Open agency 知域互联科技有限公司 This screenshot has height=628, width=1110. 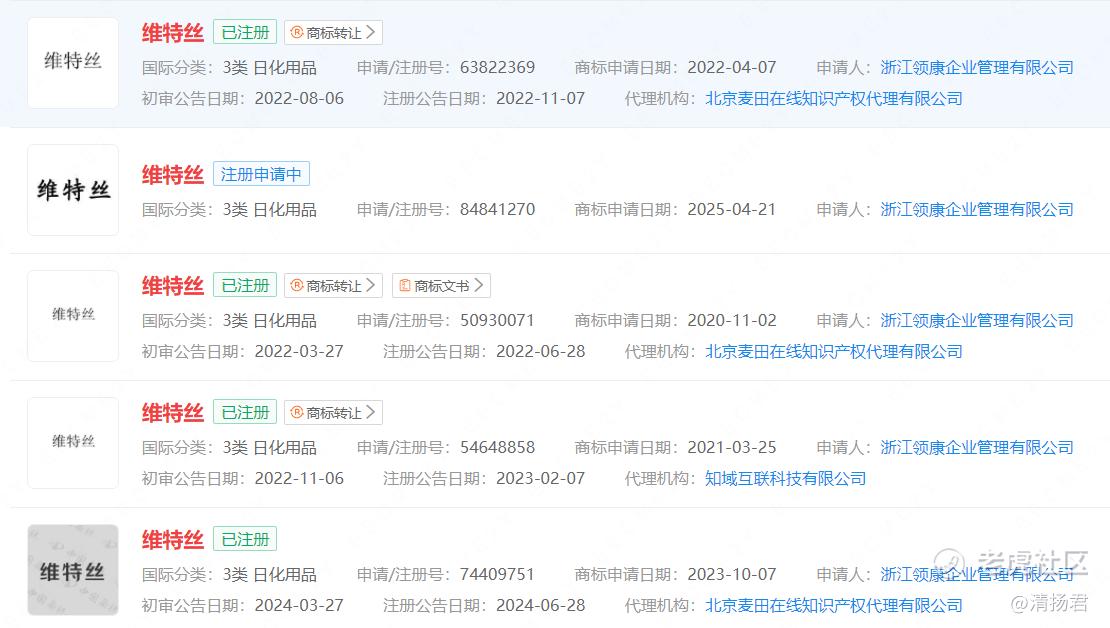786,479
